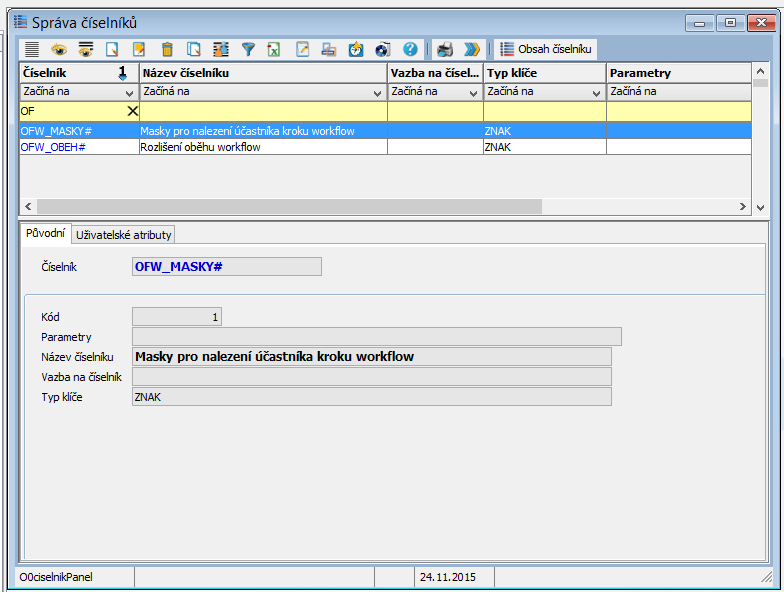
Task: Sort by the Parametry column header
Action: 677,73
